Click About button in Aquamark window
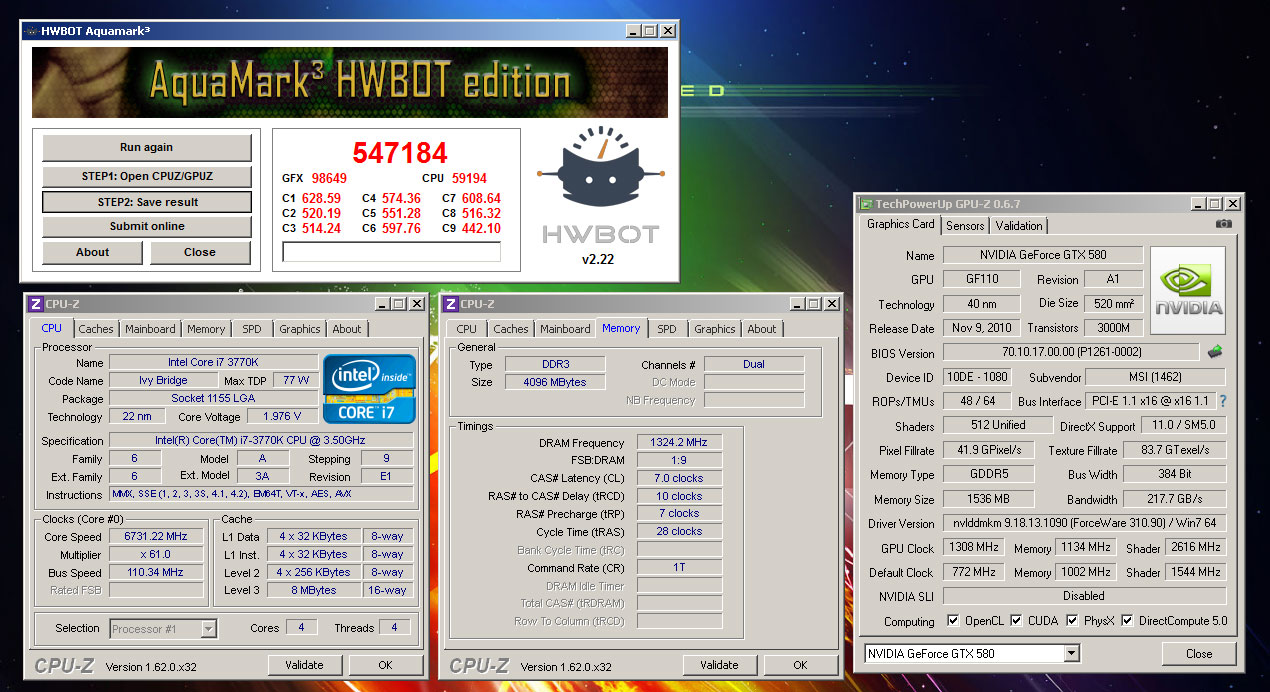 point(92,252)
